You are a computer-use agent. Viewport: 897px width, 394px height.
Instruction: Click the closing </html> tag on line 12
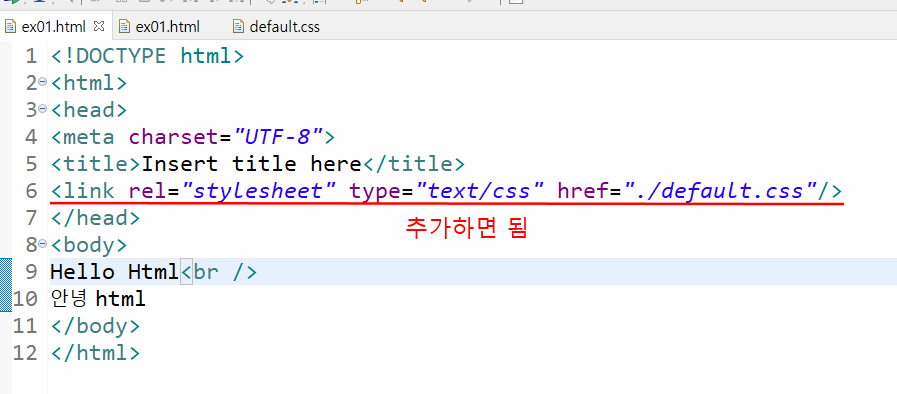click(x=96, y=352)
